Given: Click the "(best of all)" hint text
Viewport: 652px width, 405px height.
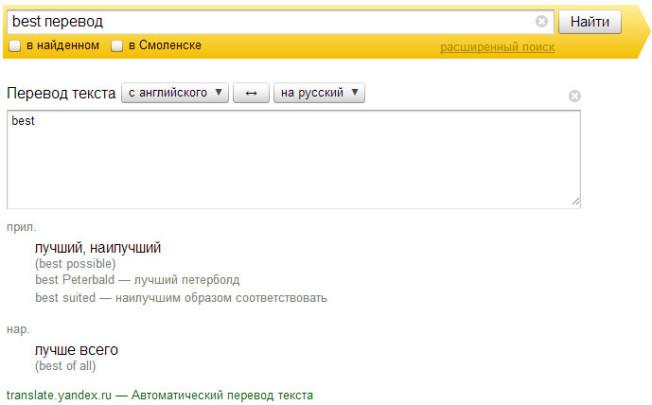Looking at the screenshot, I should pyautogui.click(x=65, y=366).
